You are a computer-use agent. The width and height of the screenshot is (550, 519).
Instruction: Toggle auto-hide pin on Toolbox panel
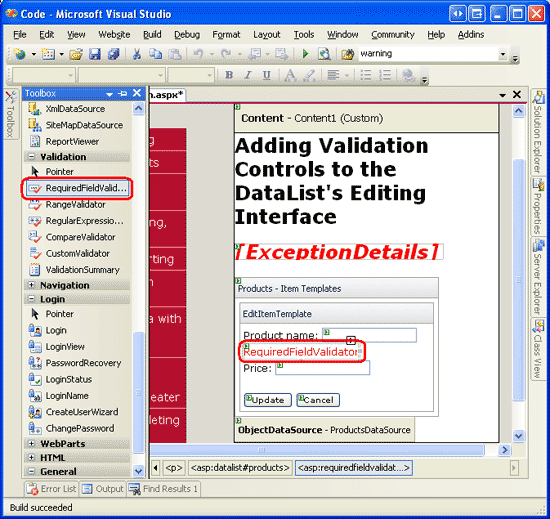coord(123,94)
